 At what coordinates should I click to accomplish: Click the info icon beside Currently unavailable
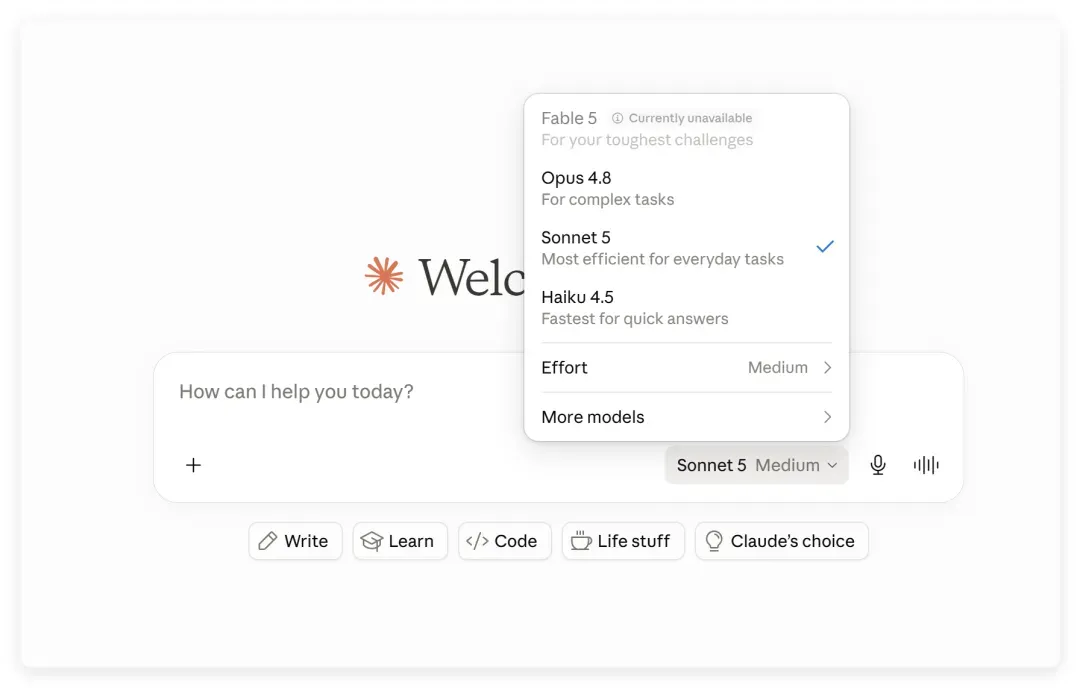(617, 118)
